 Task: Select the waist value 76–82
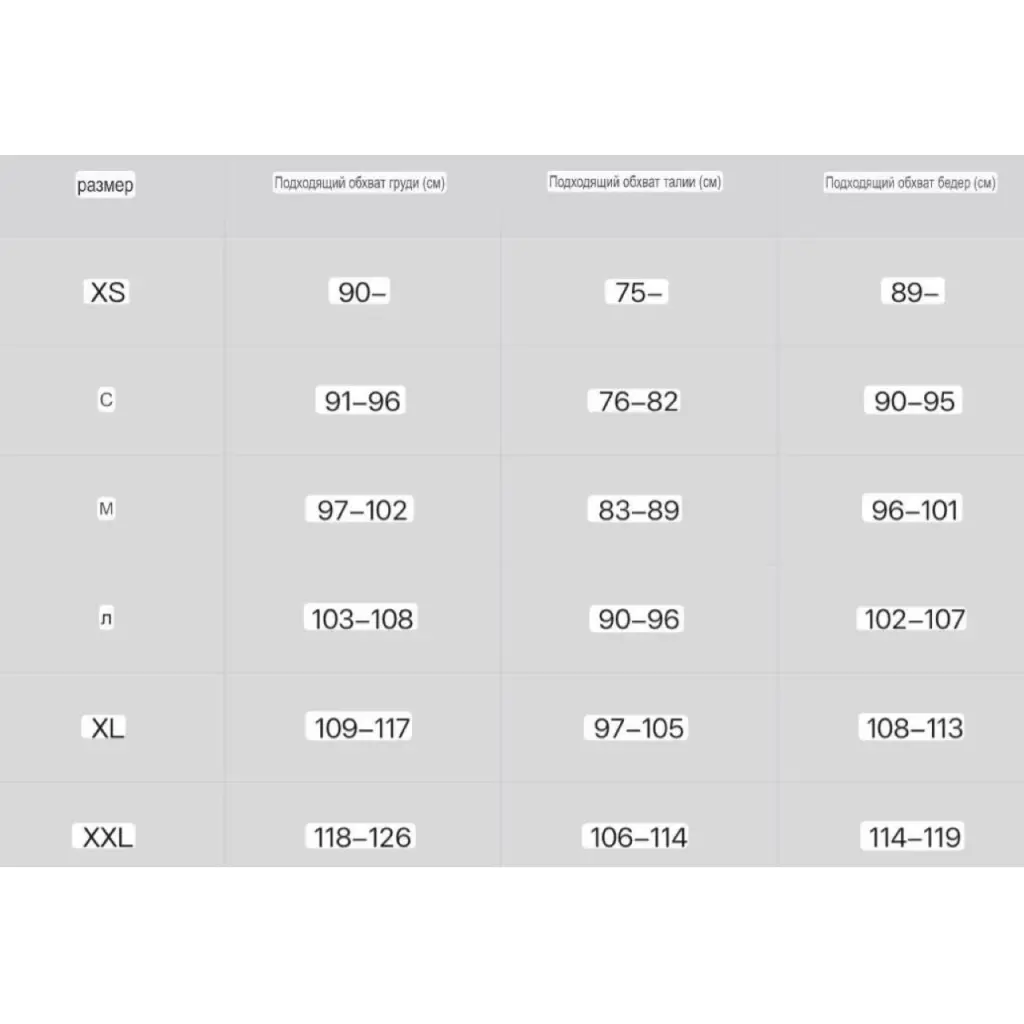click(638, 402)
